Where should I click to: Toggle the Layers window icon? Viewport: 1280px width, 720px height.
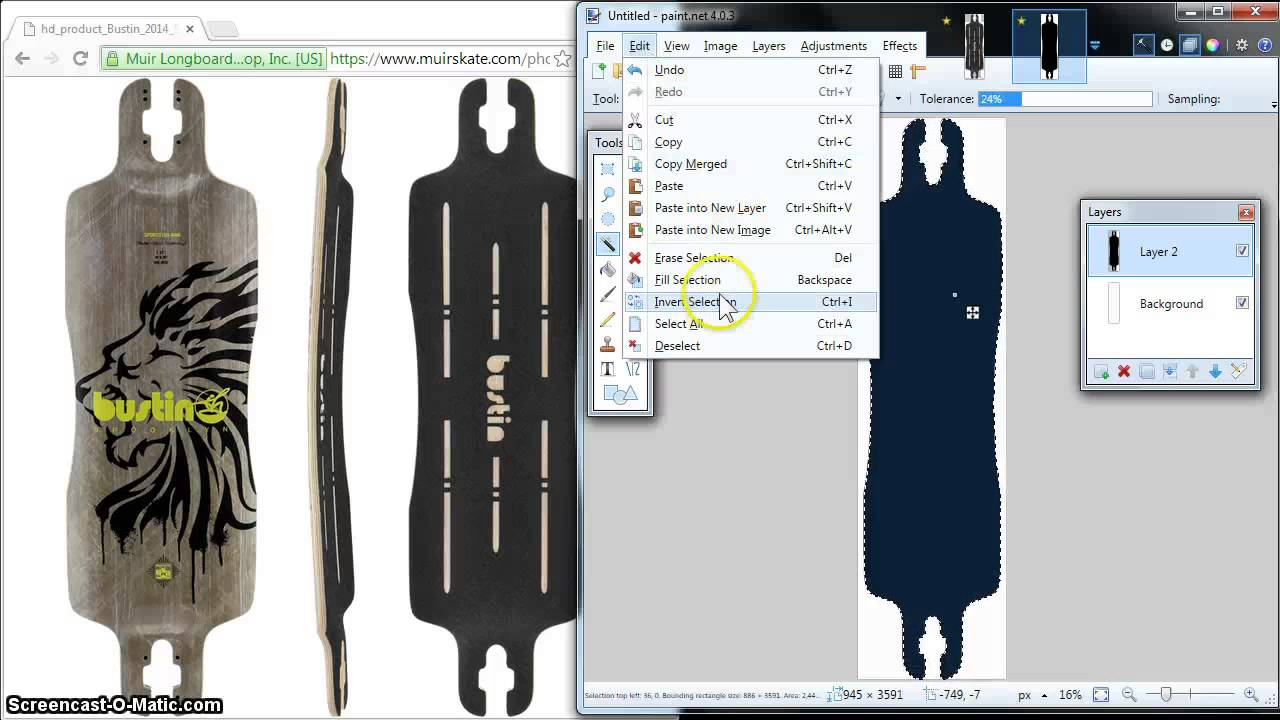click(1189, 45)
